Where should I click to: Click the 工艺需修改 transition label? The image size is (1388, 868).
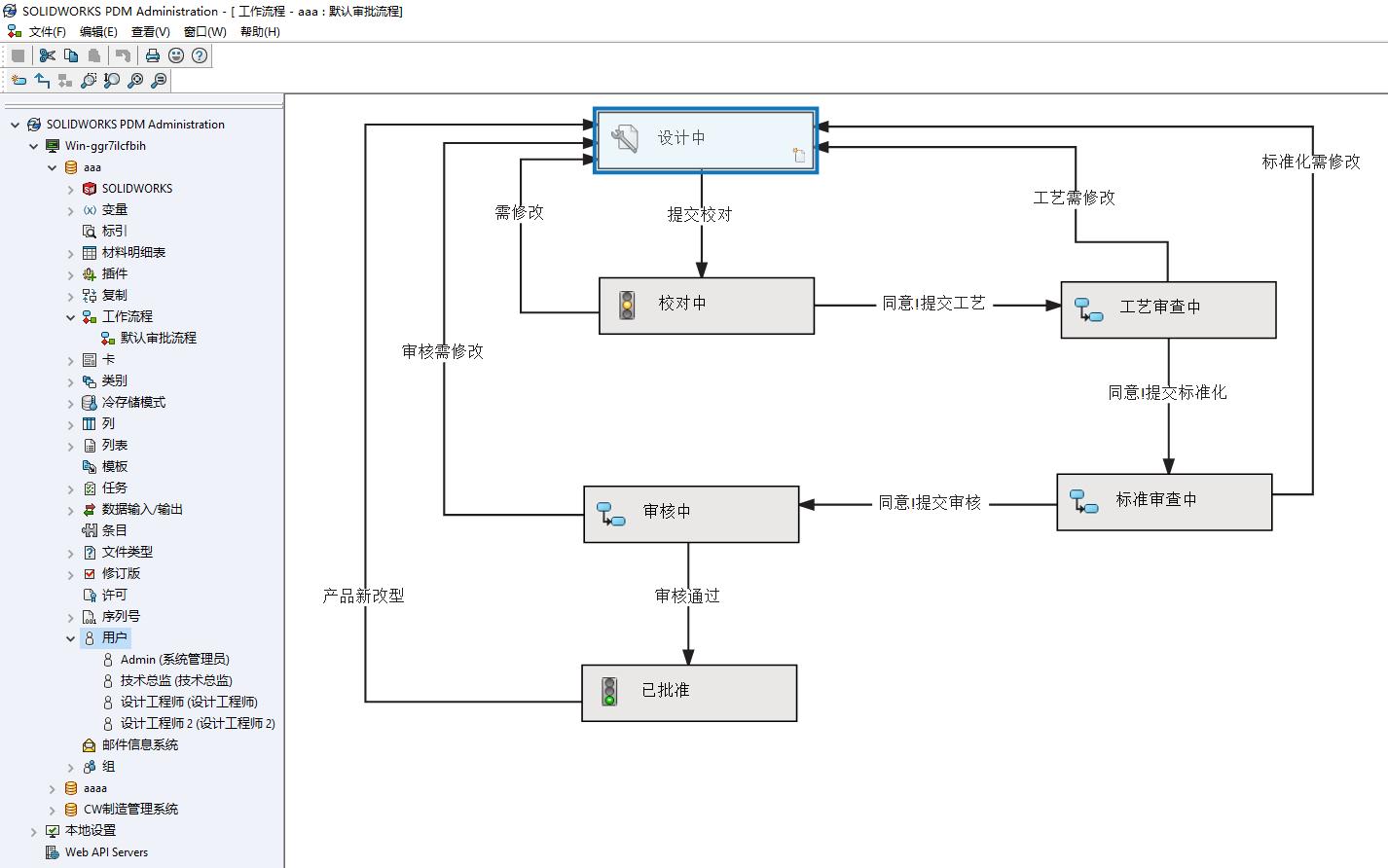tap(1075, 198)
